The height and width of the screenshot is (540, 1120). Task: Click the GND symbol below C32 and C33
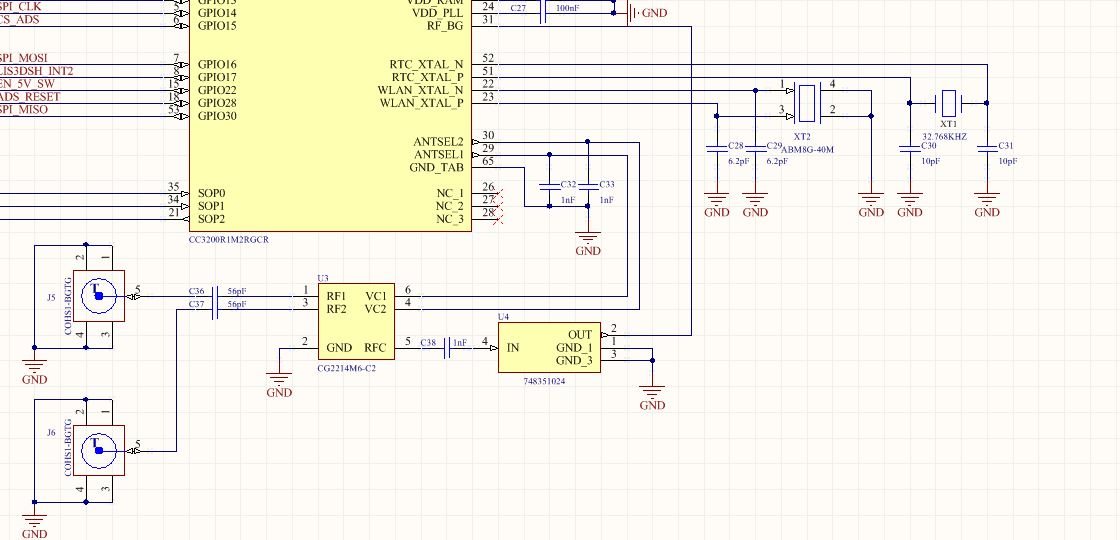click(x=588, y=243)
